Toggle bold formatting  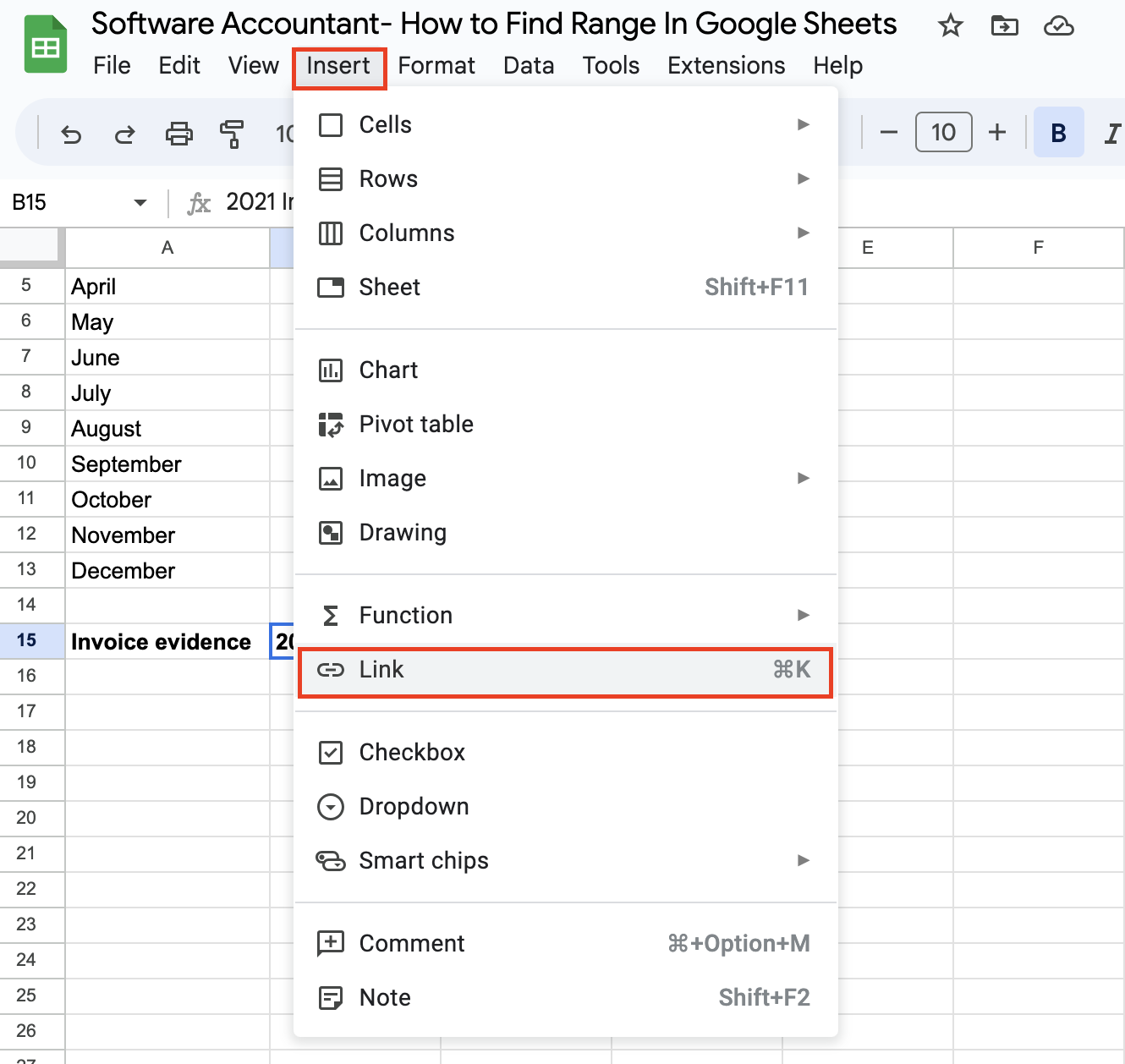[1058, 133]
